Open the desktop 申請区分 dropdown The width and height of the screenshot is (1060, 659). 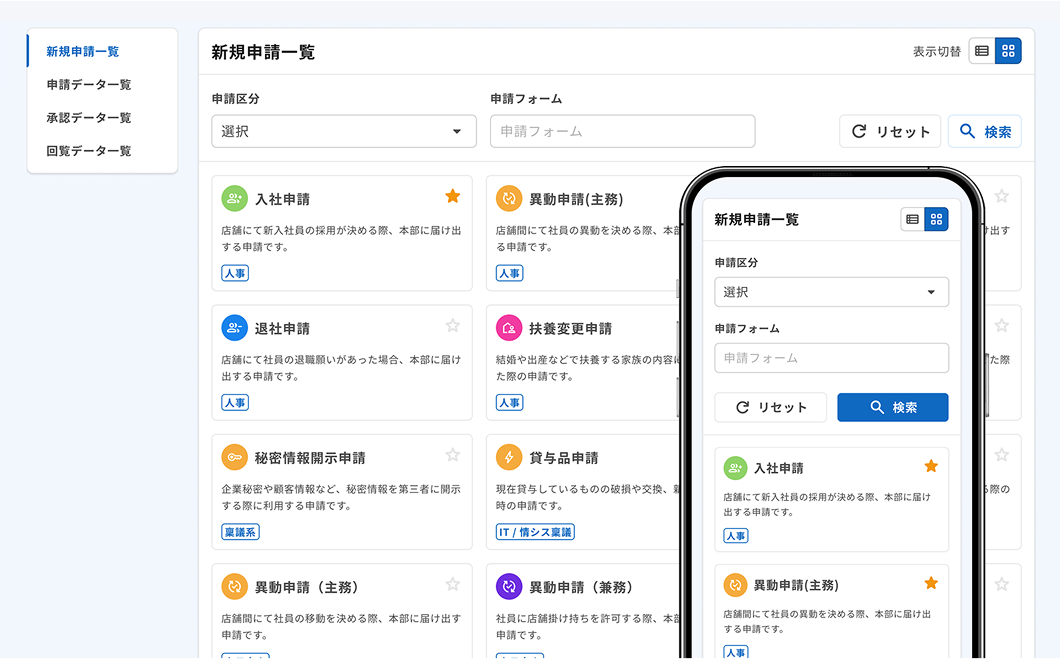coord(343,131)
